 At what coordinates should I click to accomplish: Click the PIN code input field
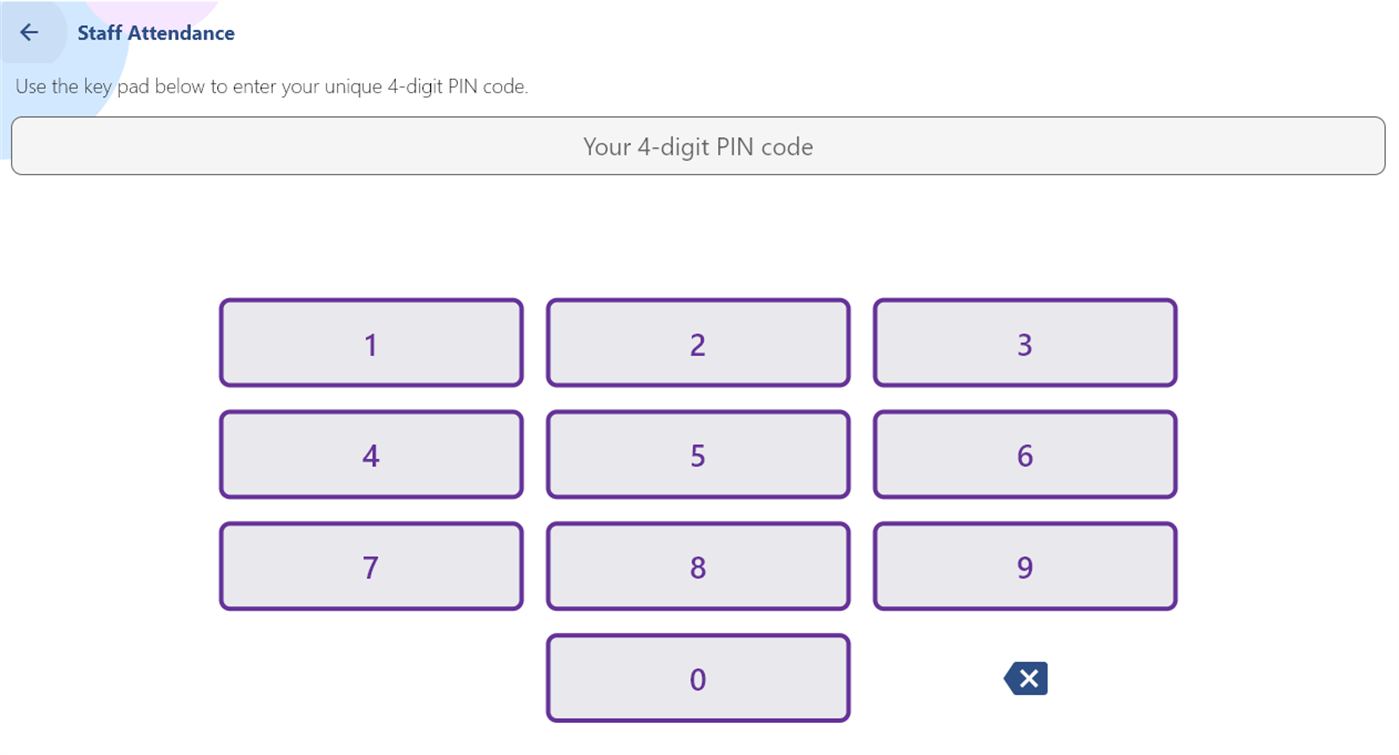[698, 146]
